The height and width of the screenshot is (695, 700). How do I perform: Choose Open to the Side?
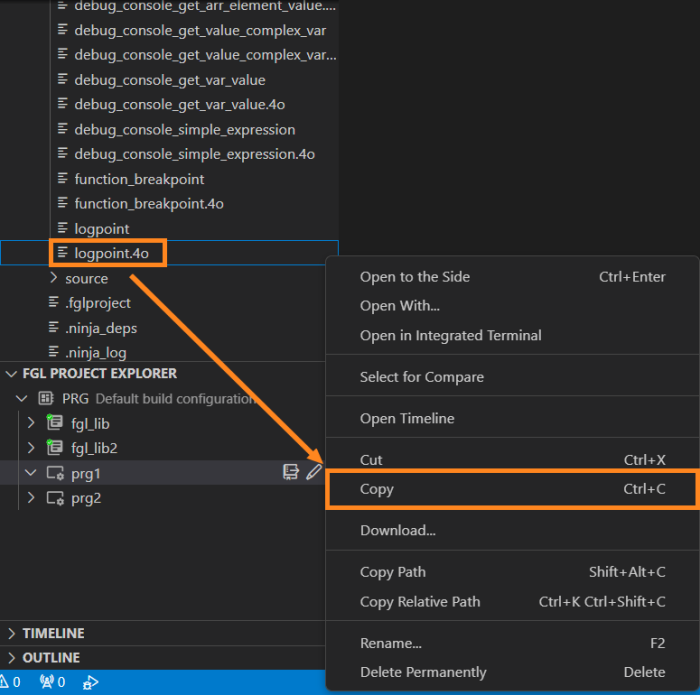coord(414,277)
